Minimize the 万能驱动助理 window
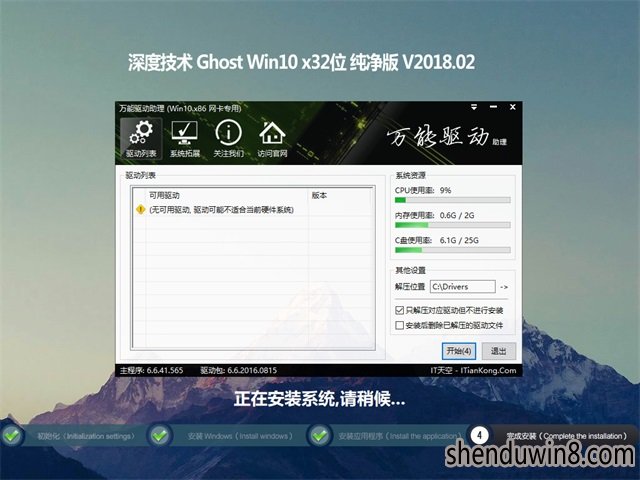The height and width of the screenshot is (480, 640). [x=493, y=107]
